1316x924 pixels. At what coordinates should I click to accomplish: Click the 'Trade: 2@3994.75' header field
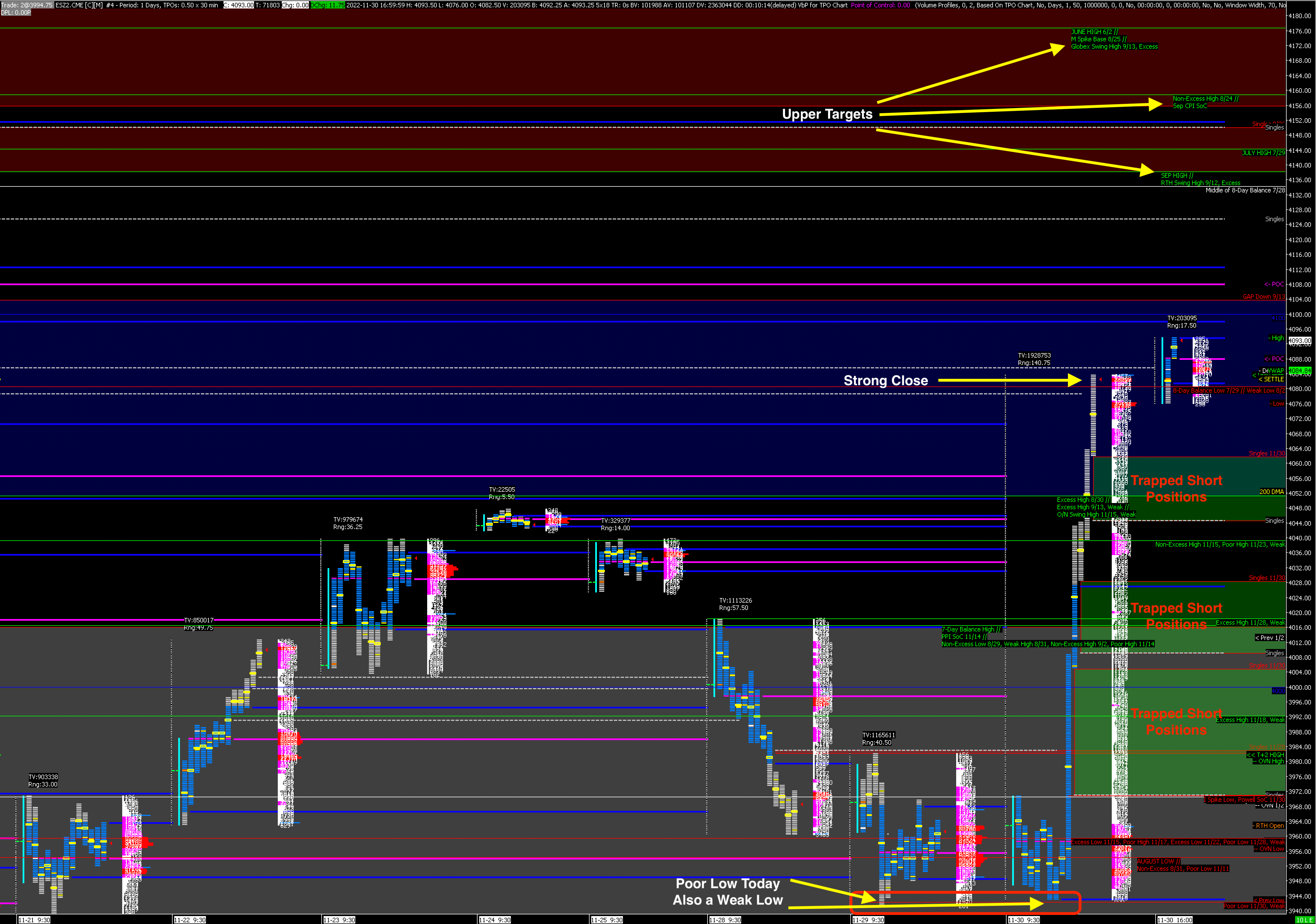click(27, 5)
